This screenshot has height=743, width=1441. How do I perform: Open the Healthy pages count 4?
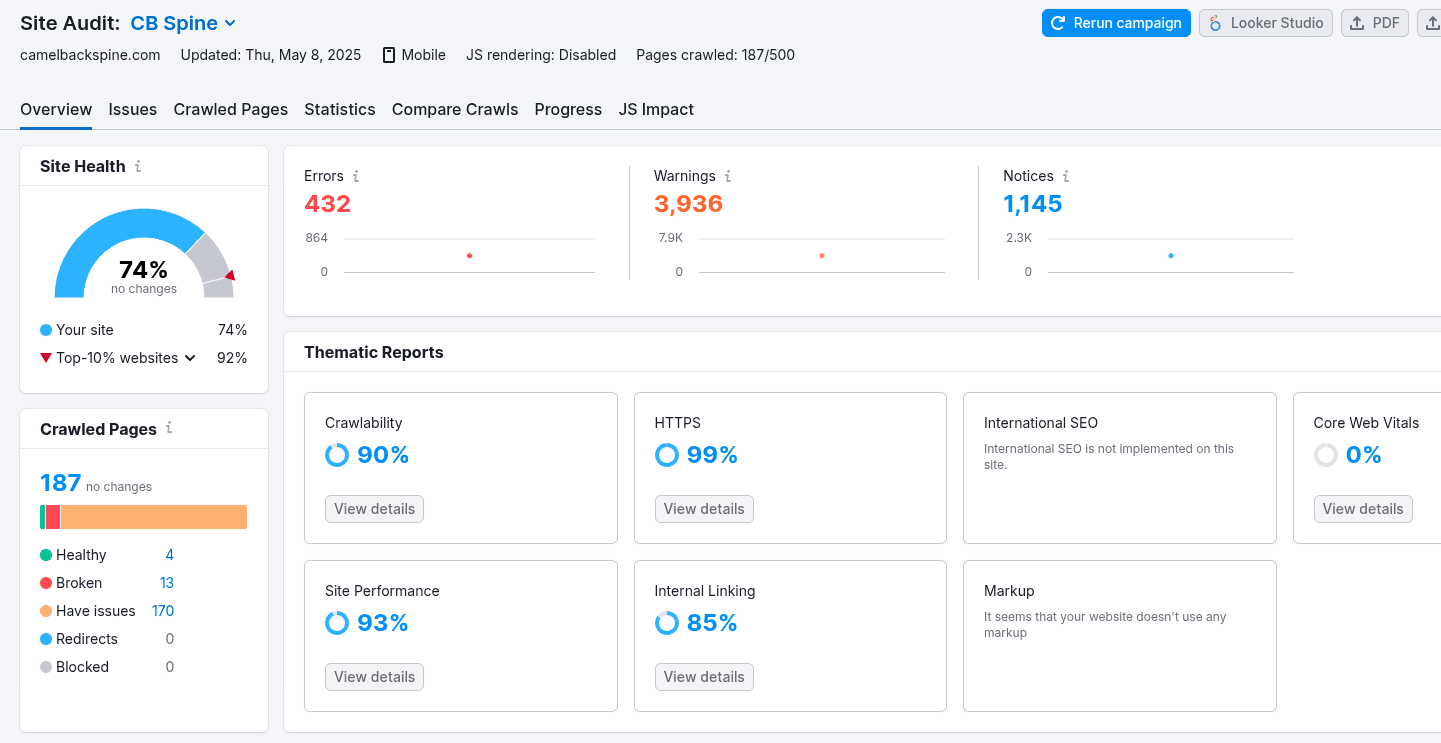(x=169, y=555)
